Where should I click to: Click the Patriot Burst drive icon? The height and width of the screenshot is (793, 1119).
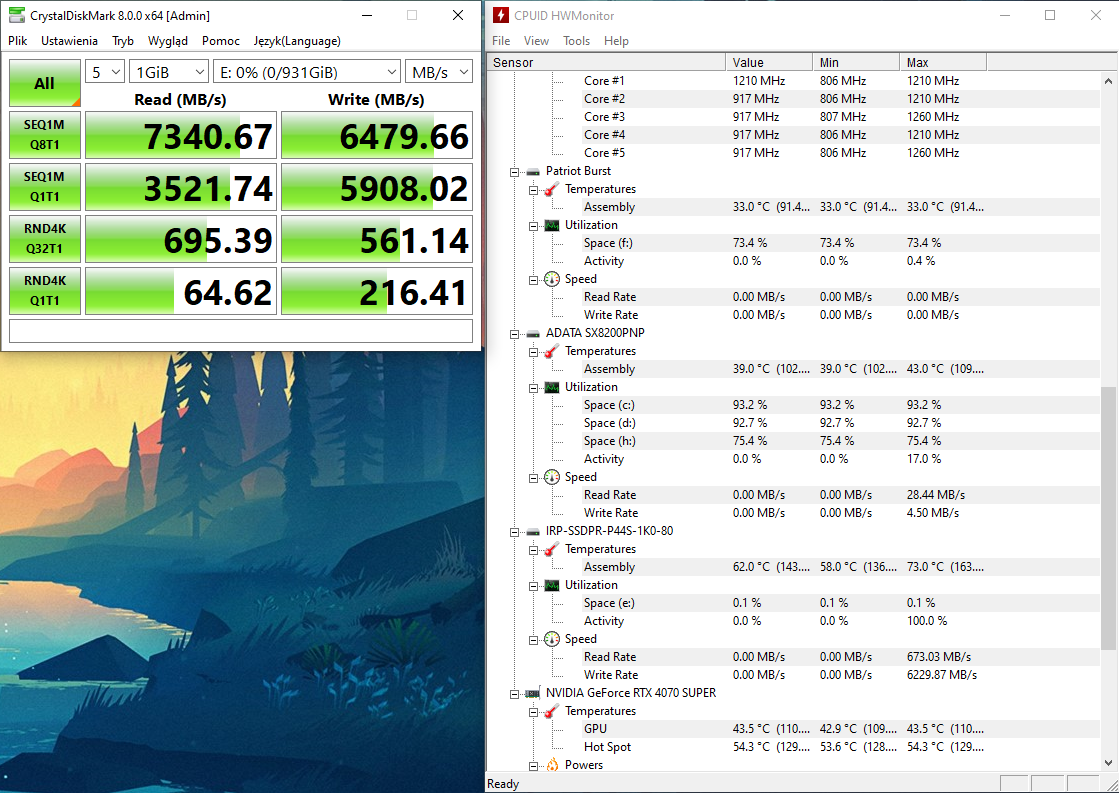(x=533, y=171)
